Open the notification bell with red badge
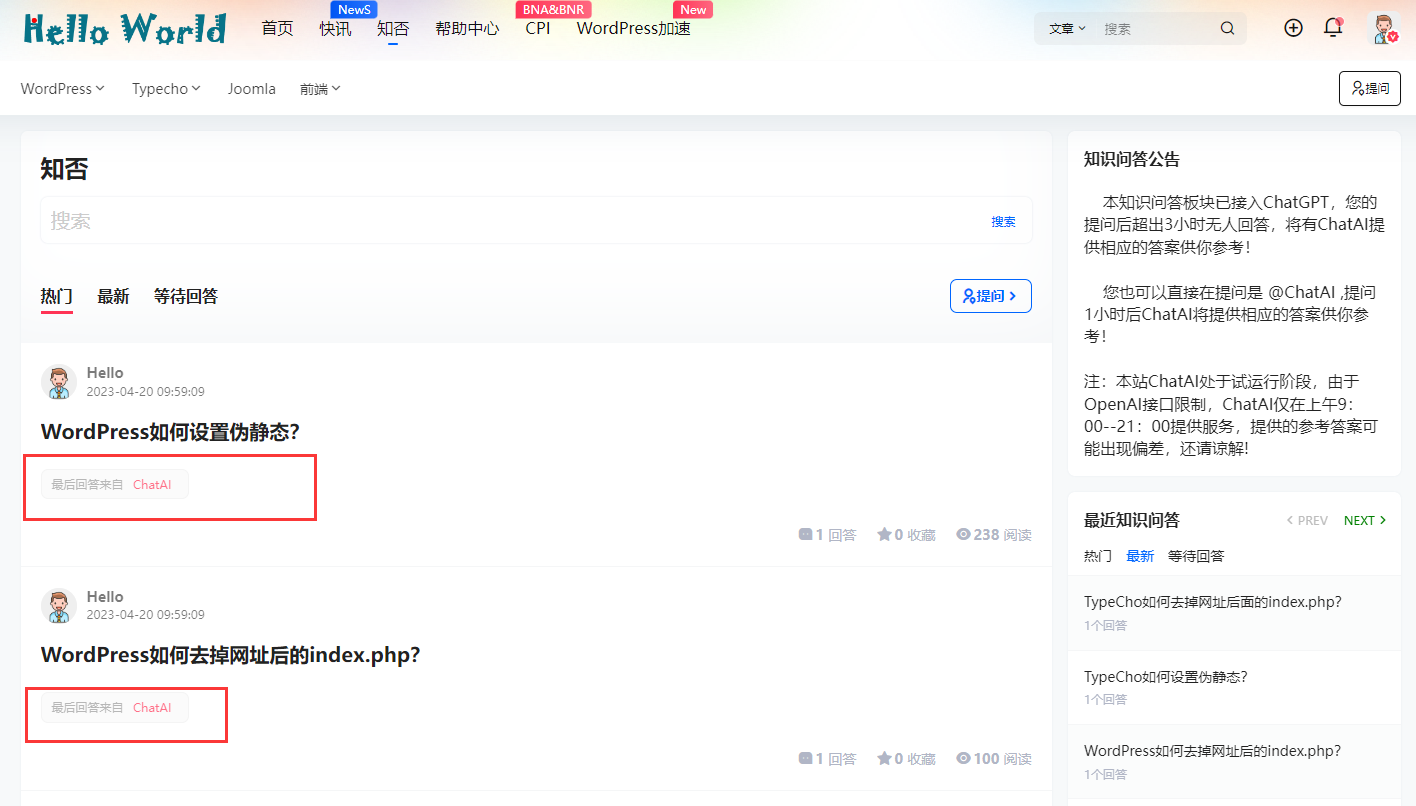This screenshot has height=806, width=1416. coord(1332,28)
